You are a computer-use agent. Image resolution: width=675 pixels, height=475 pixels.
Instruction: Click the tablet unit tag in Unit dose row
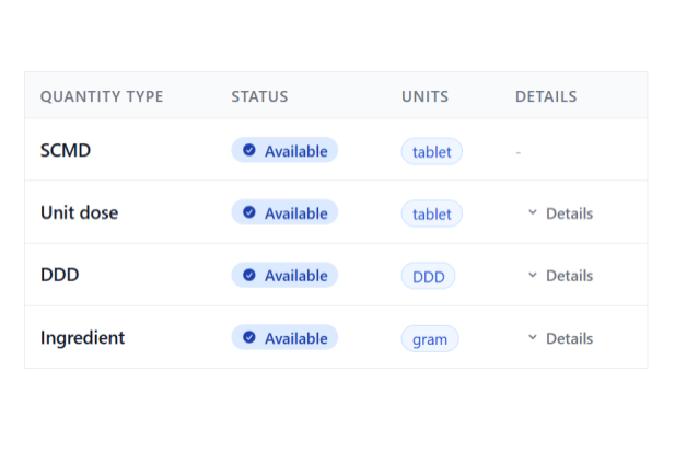432,214
